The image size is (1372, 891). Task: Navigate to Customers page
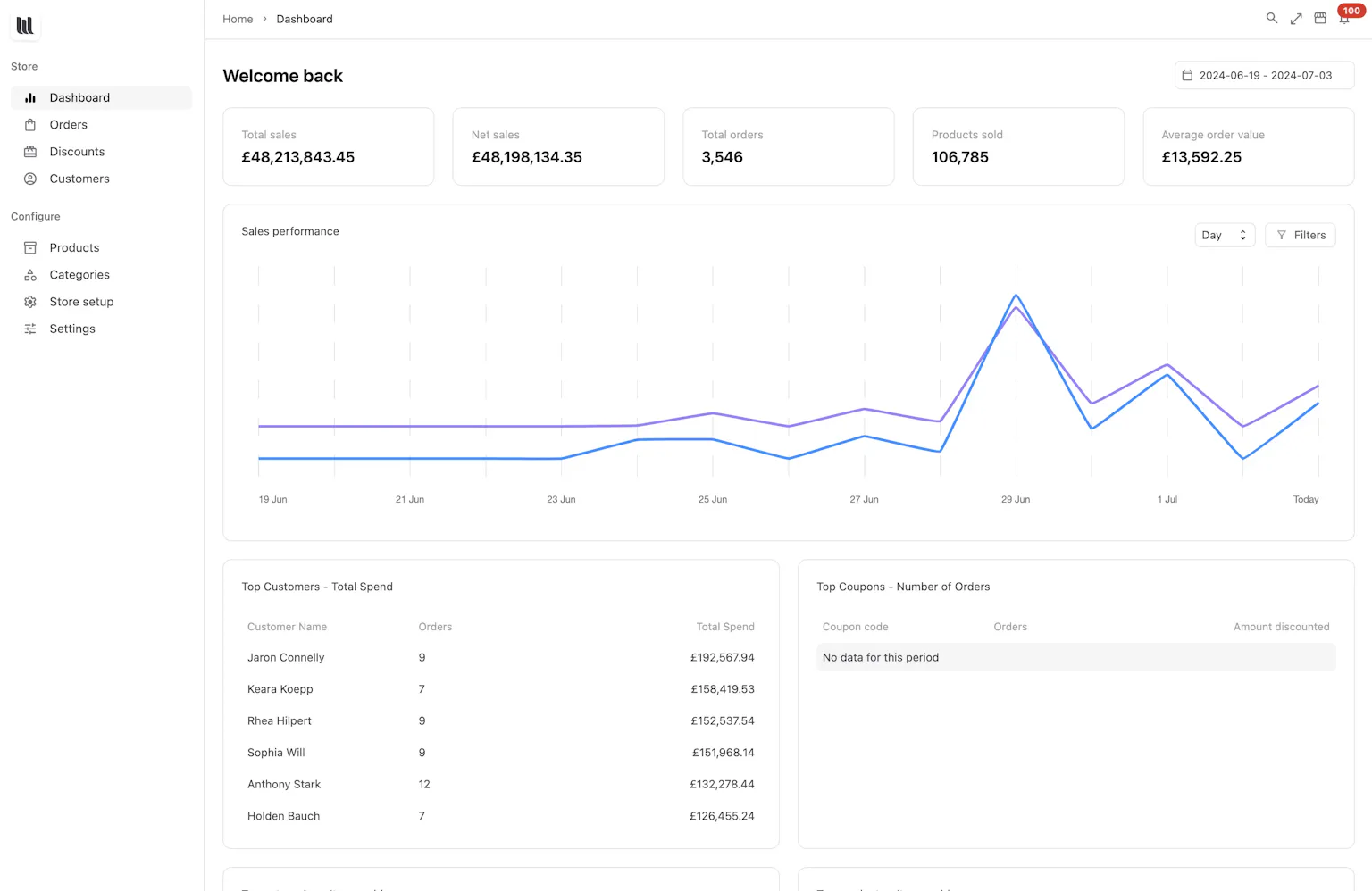tap(101, 179)
